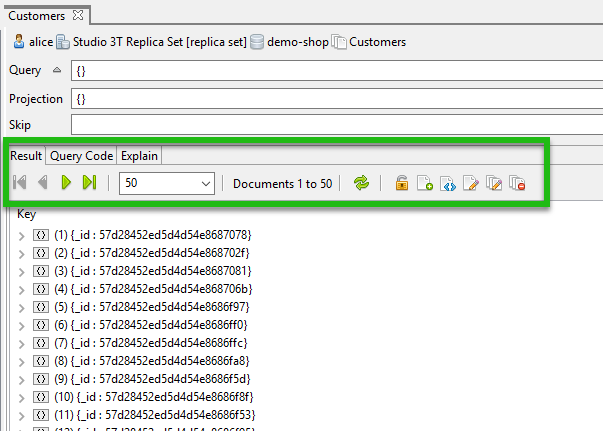This screenshot has height=431, width=603.
Task: Click the add document icon
Action: pos(425,183)
